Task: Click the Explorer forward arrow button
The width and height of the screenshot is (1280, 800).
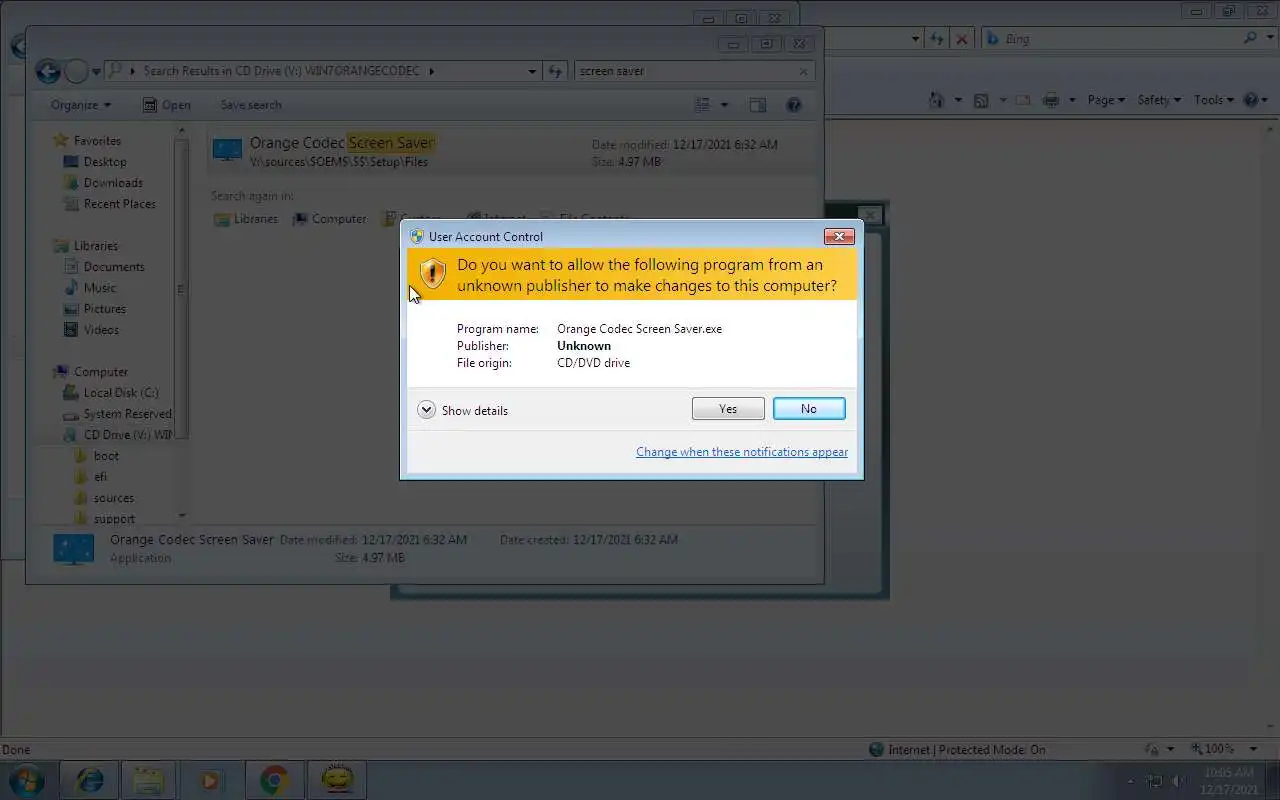Action: tap(76, 71)
